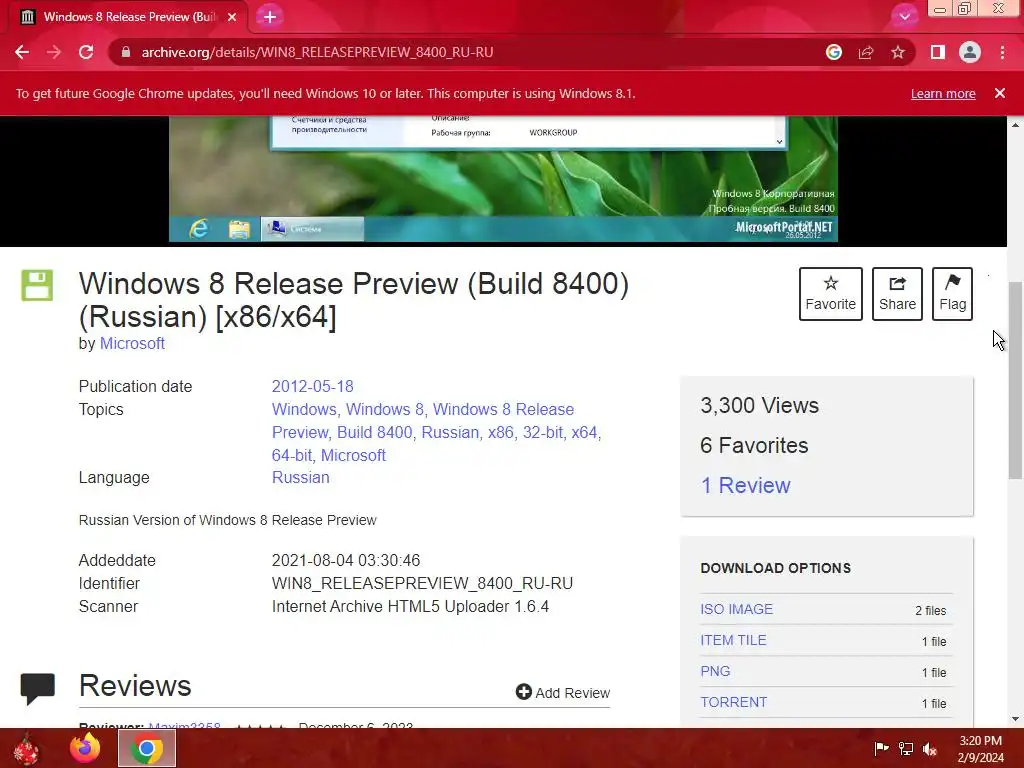This screenshot has height=768, width=1024.
Task: Open the Microsoft creator link
Action: pos(132,344)
